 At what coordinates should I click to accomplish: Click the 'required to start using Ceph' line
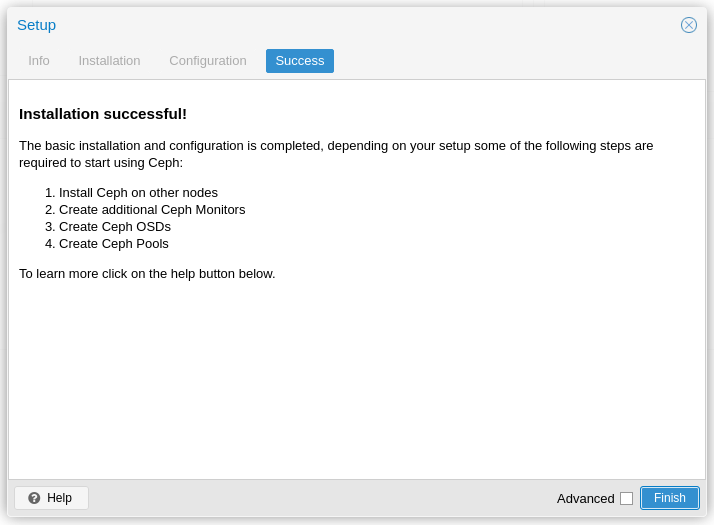[101, 163]
